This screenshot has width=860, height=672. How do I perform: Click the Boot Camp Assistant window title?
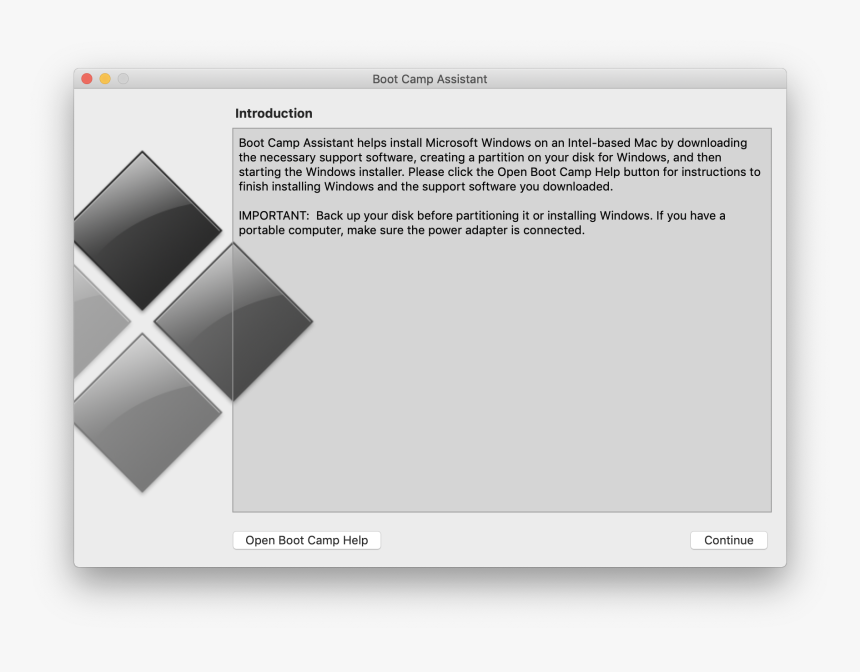(x=429, y=79)
